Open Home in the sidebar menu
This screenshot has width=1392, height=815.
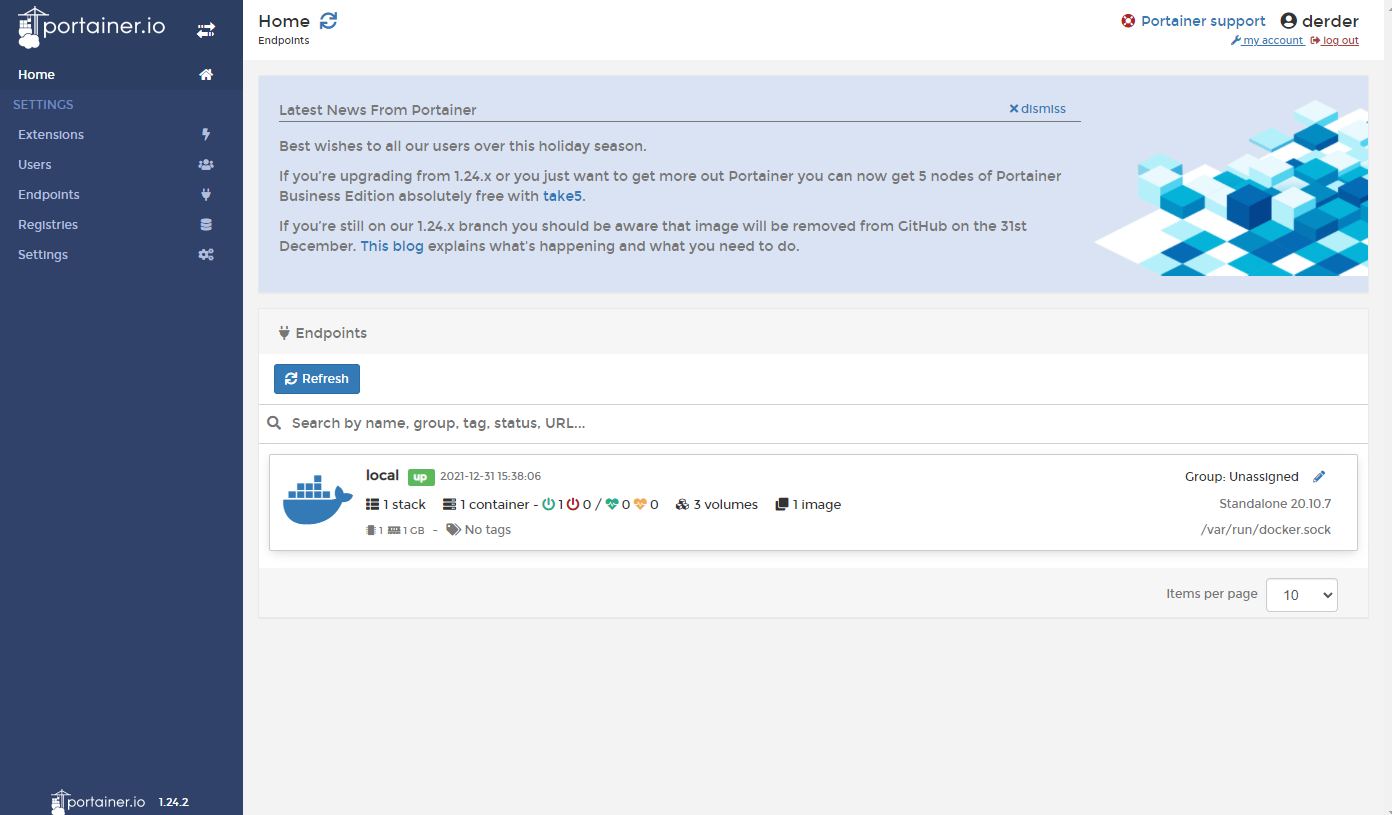pos(121,75)
